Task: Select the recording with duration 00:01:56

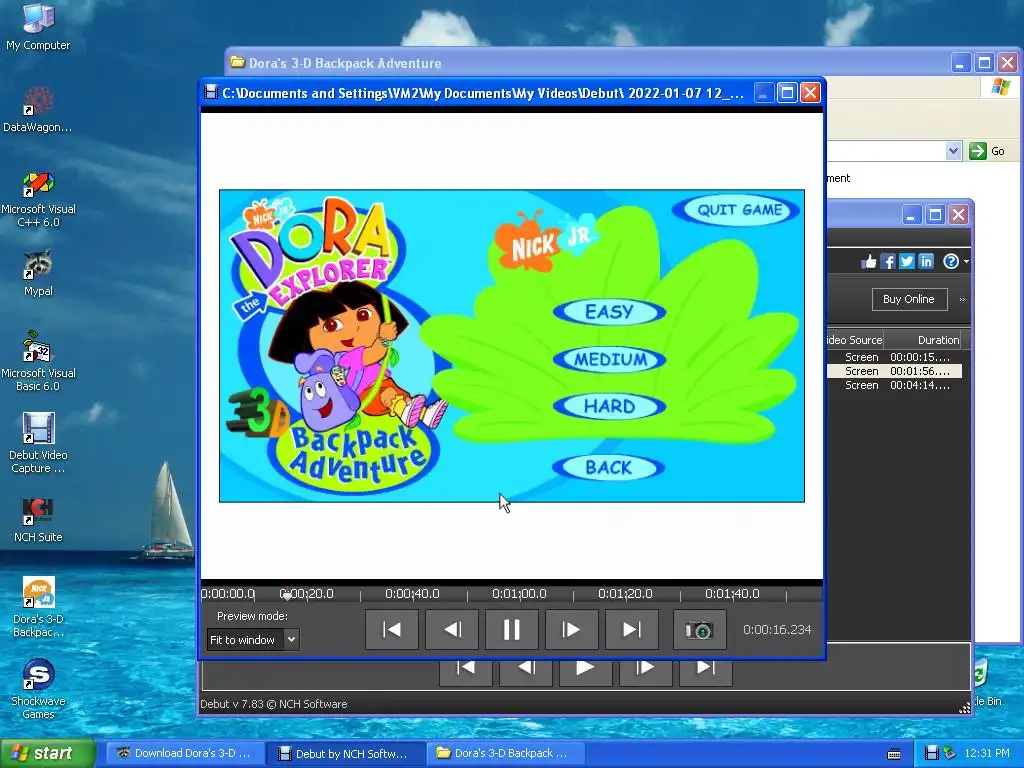Action: (894, 371)
